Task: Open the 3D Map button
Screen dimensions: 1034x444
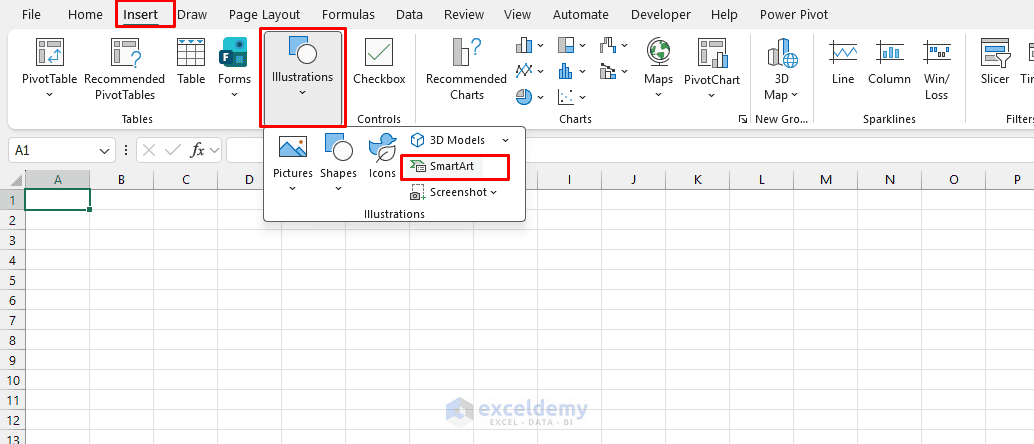Action: [x=781, y=68]
